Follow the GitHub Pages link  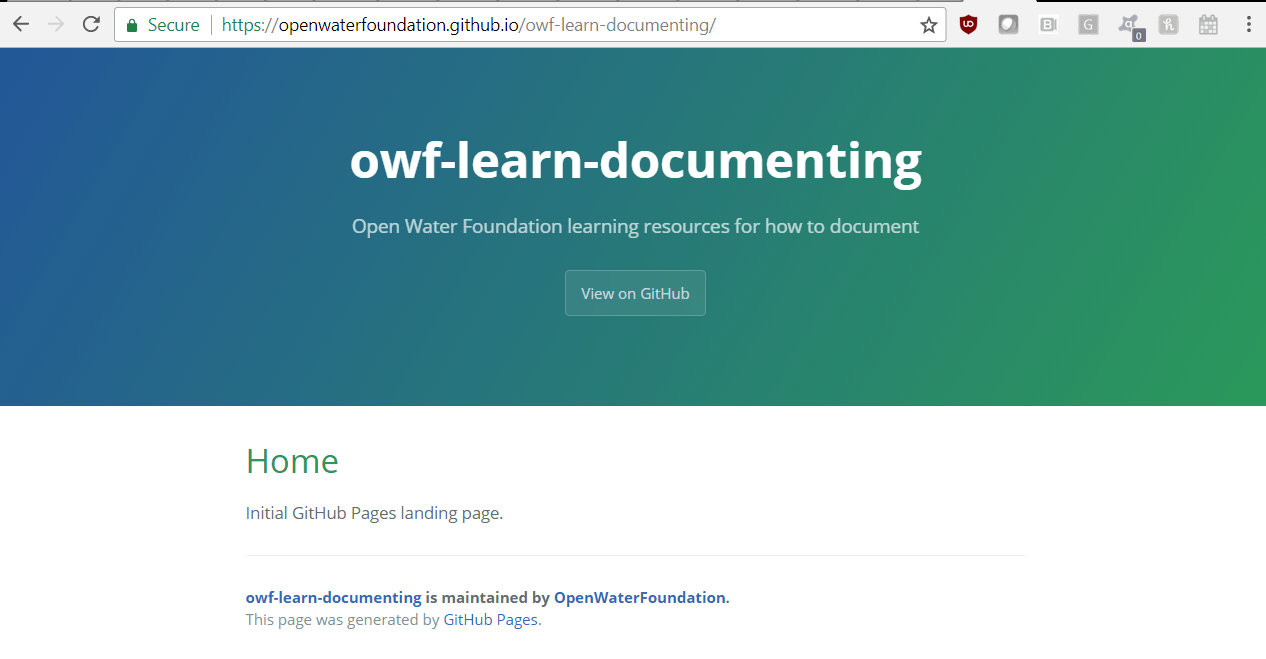pyautogui.click(x=490, y=619)
